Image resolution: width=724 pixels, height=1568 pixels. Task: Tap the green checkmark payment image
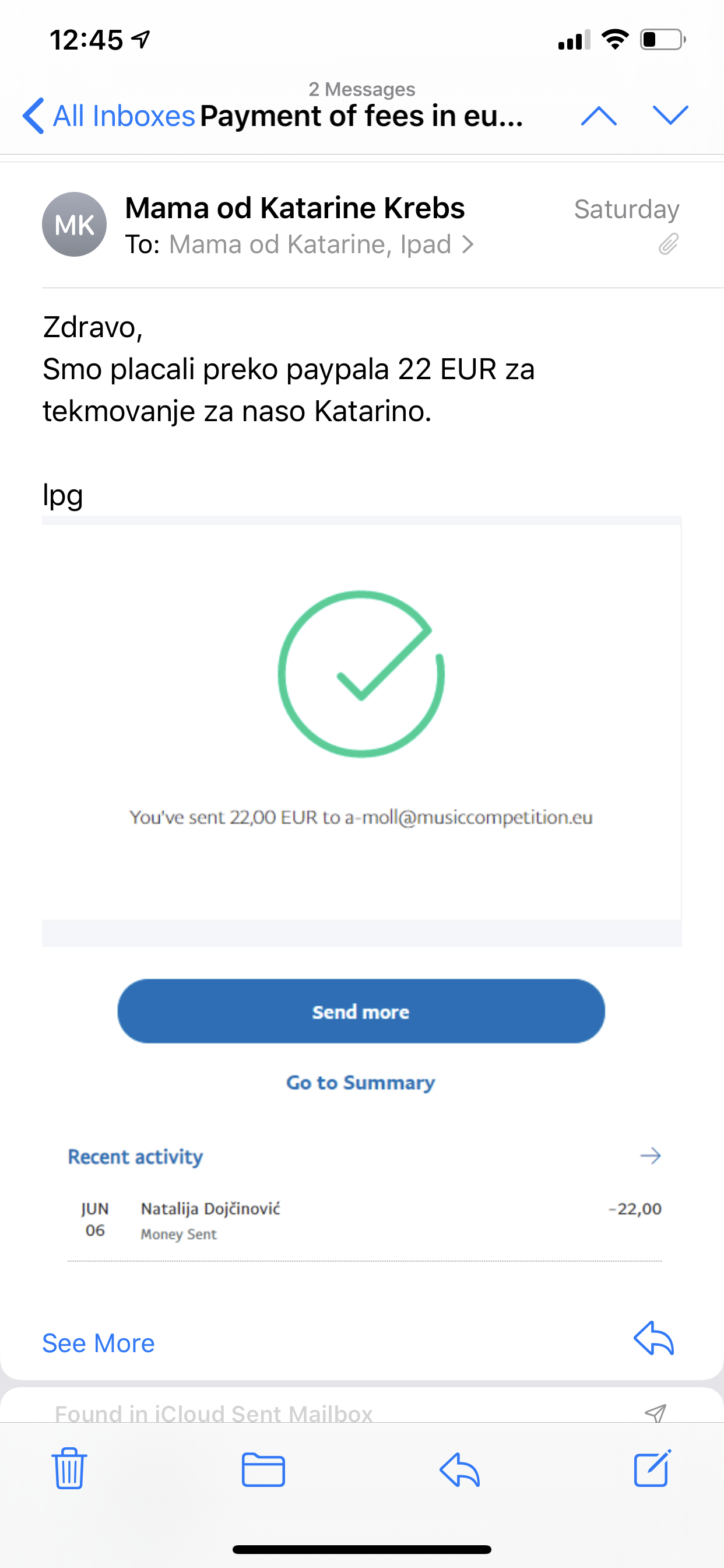coord(361,674)
